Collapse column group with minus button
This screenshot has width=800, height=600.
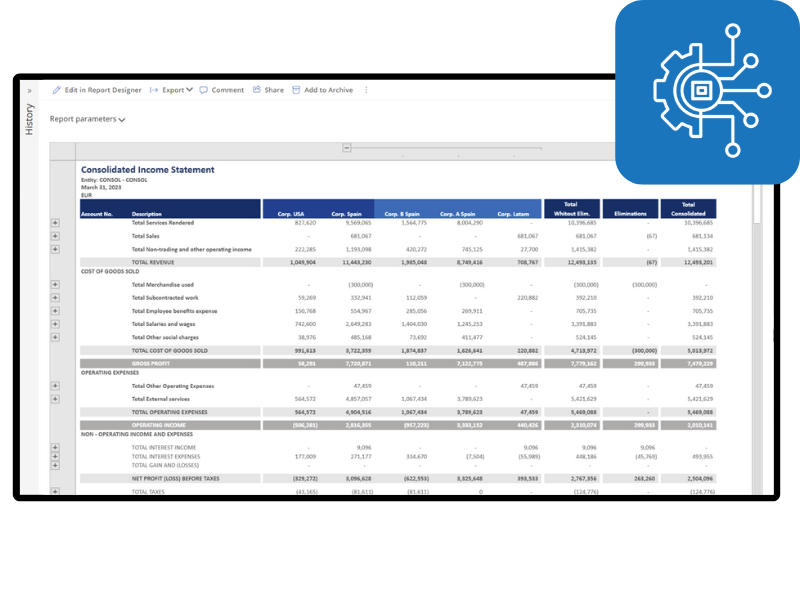click(x=347, y=148)
